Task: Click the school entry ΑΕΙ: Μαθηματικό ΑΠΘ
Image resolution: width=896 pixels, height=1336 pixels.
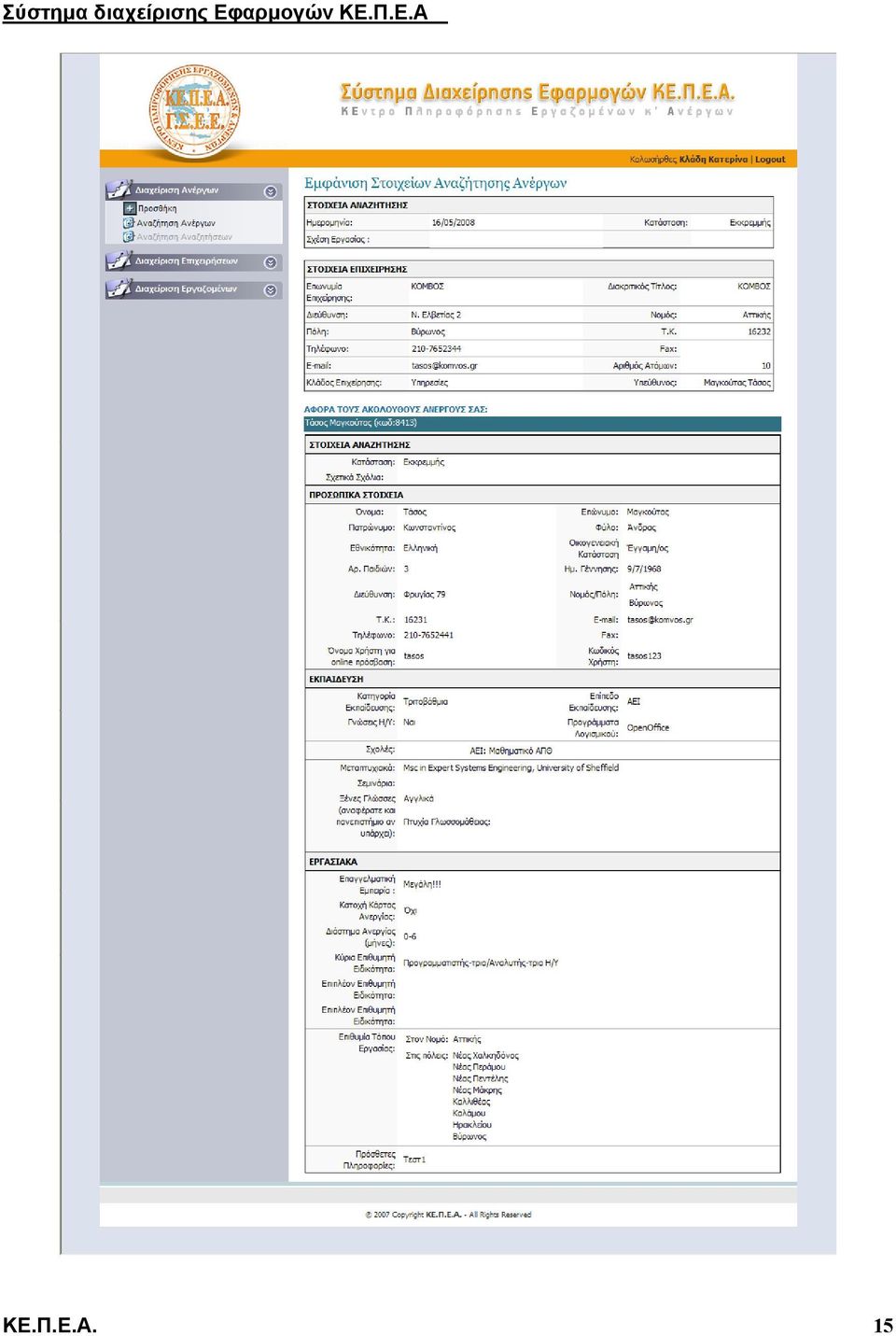Action: 511,751
